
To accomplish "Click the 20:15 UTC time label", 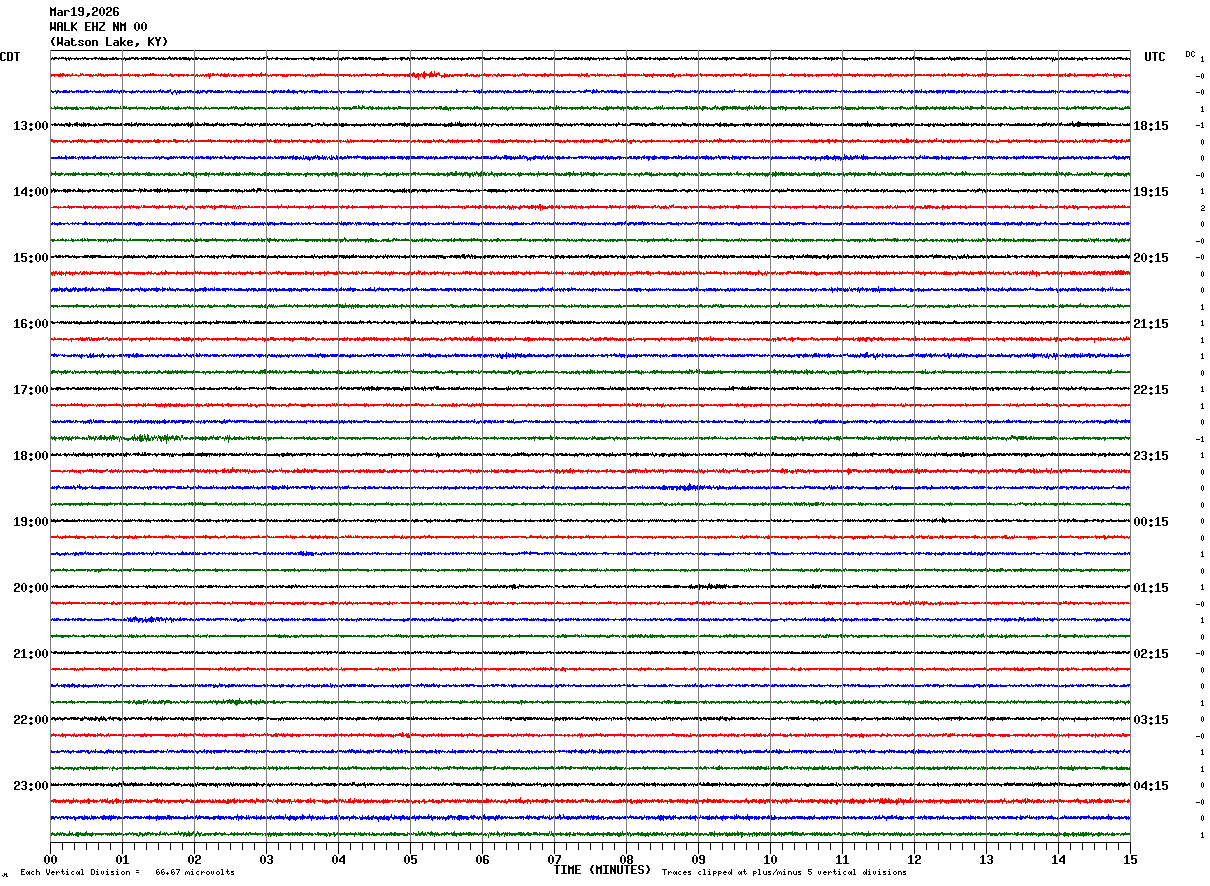I will click(1150, 258).
